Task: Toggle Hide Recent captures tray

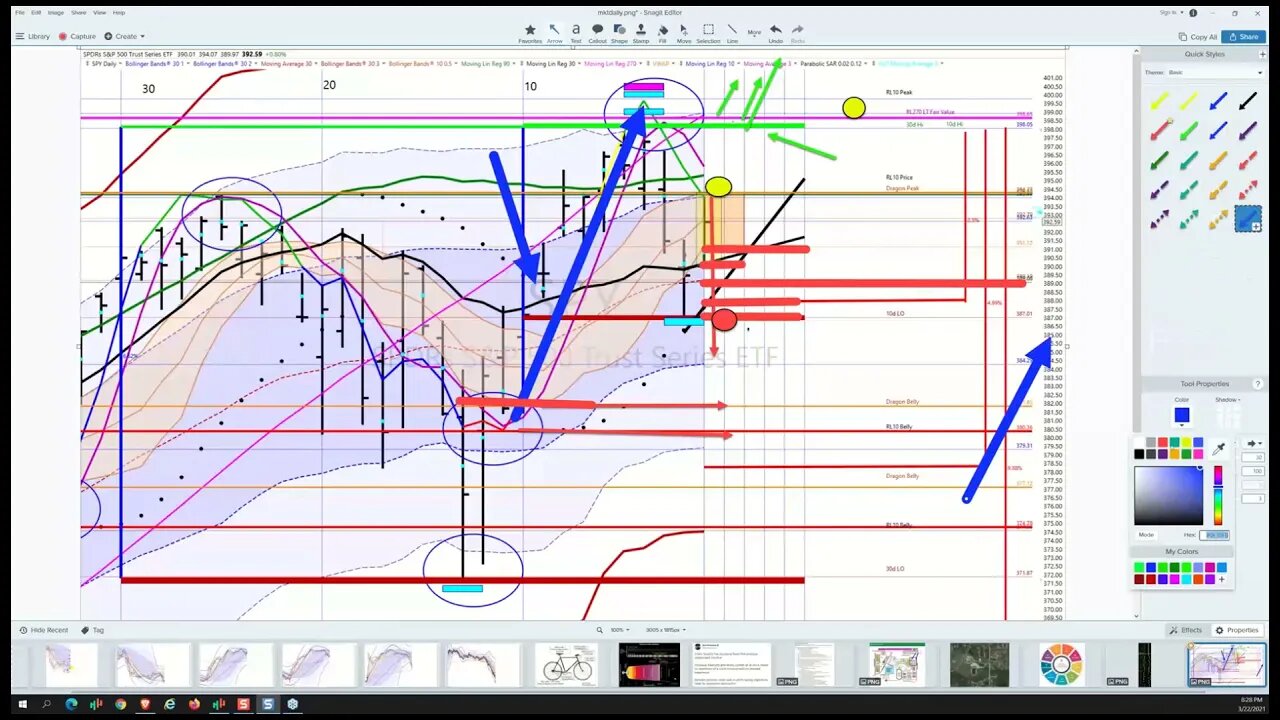Action: point(44,630)
